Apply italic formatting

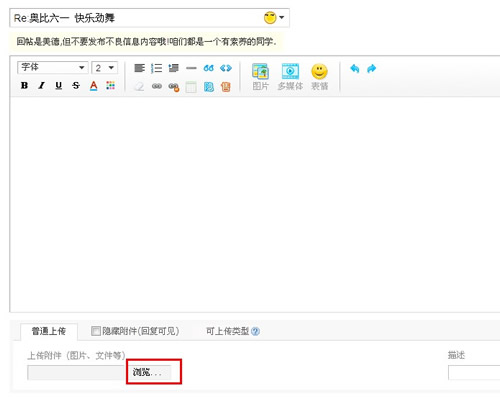[x=41, y=86]
